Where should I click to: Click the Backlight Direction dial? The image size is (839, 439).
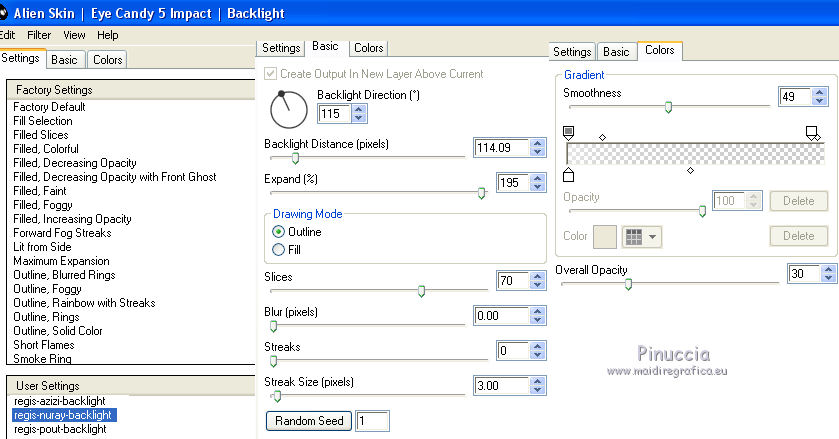click(x=288, y=110)
